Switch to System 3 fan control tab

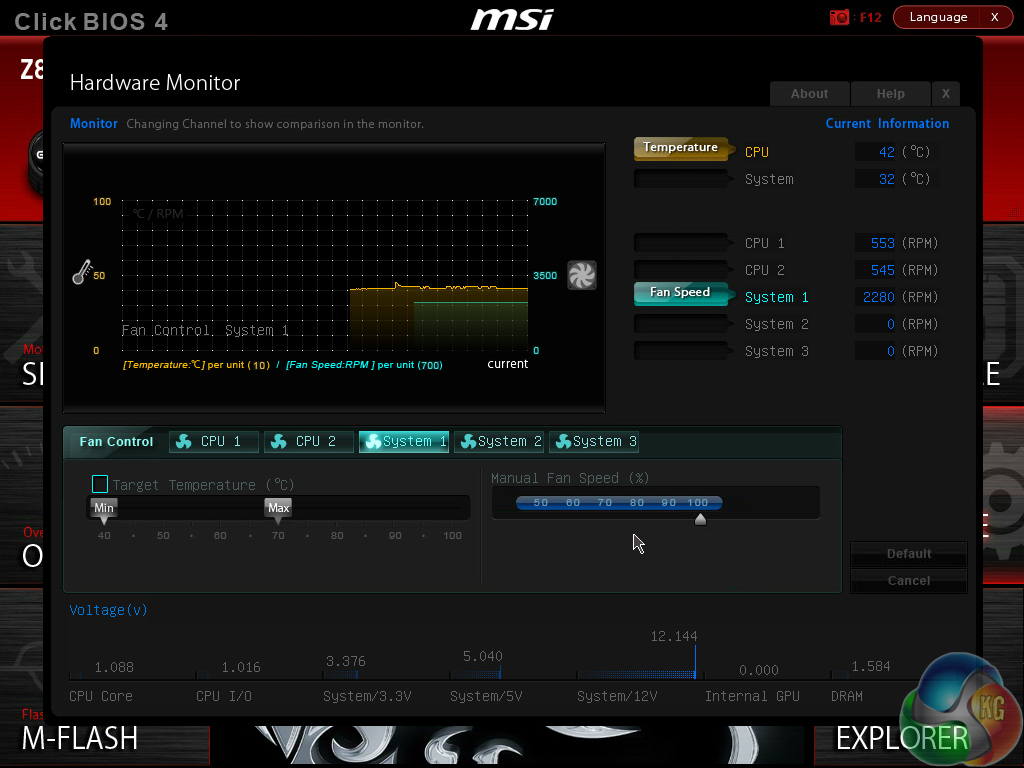pyautogui.click(x=594, y=441)
